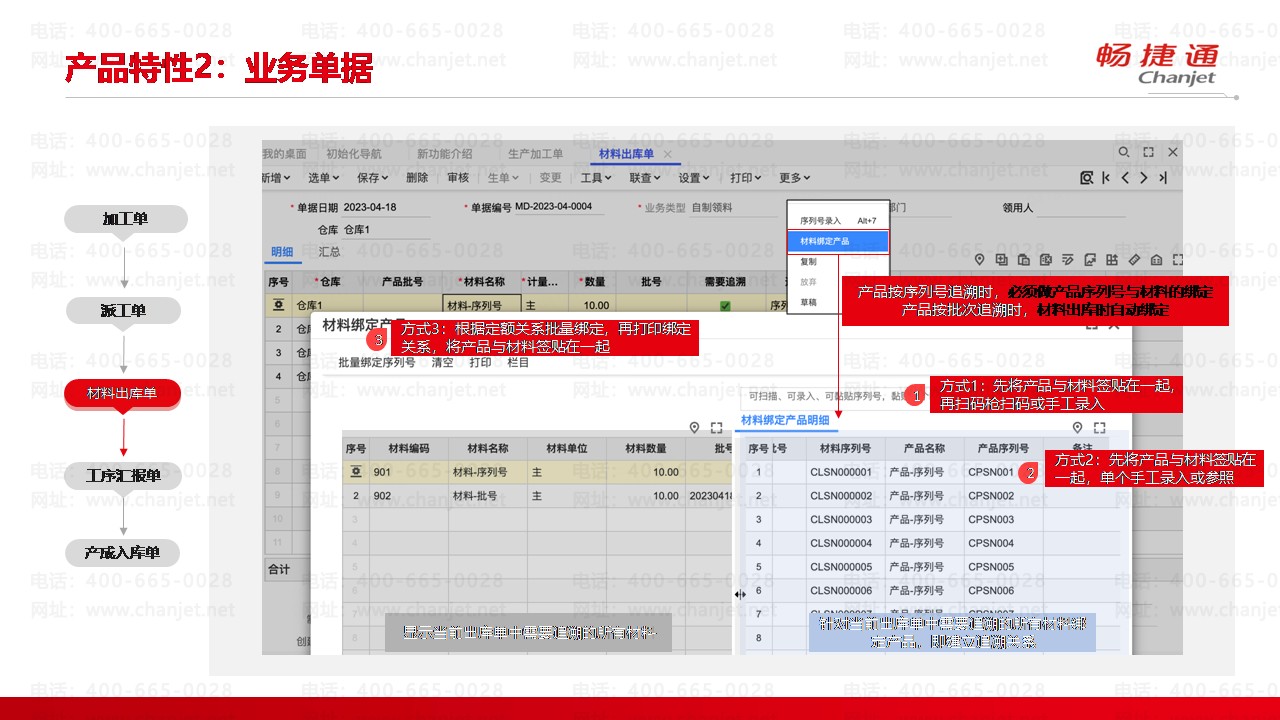Open the 生产加工单 tab

coord(535,154)
